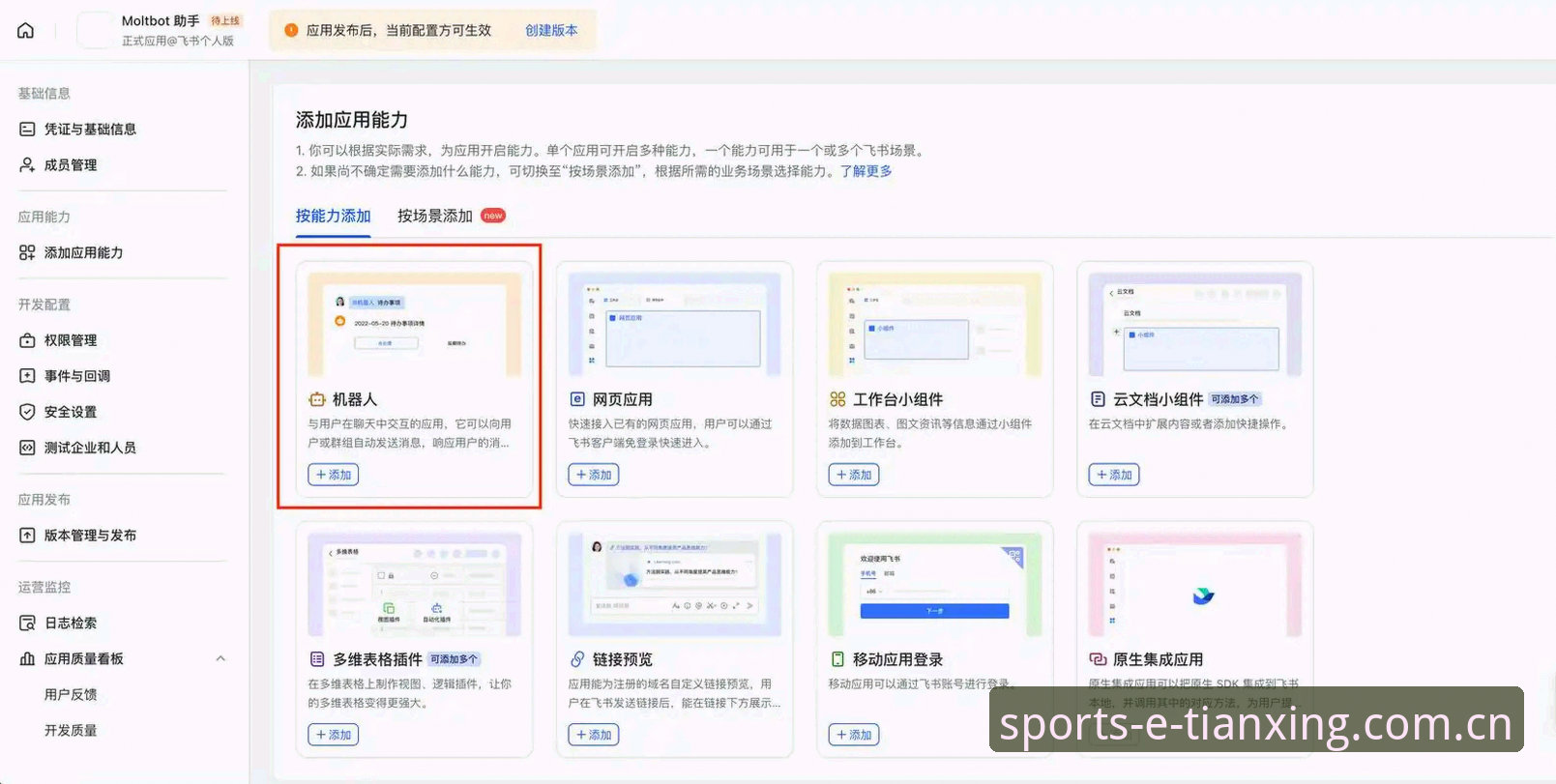This screenshot has width=1556, height=784.
Task: Add the 工作台小组件 capability
Action: point(854,475)
